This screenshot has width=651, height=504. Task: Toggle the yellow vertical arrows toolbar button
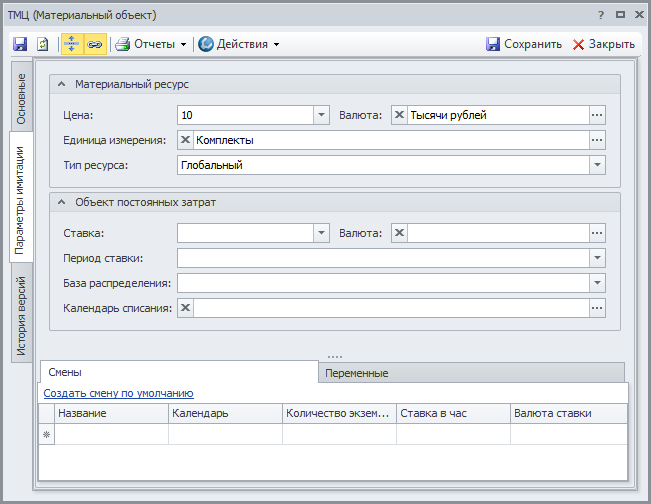[72, 44]
